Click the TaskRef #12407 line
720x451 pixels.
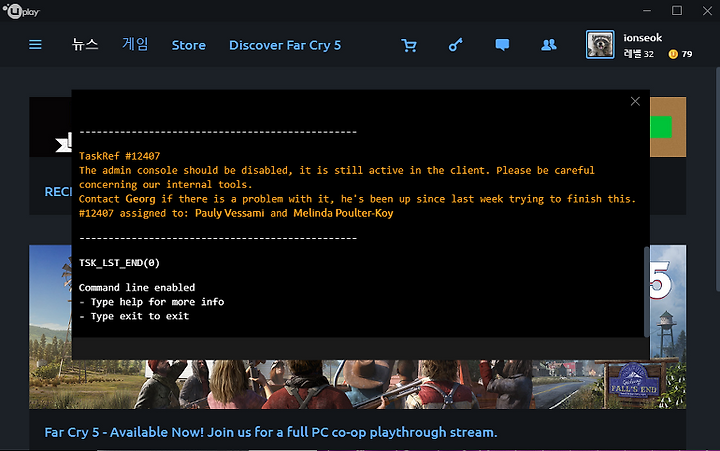click(119, 156)
